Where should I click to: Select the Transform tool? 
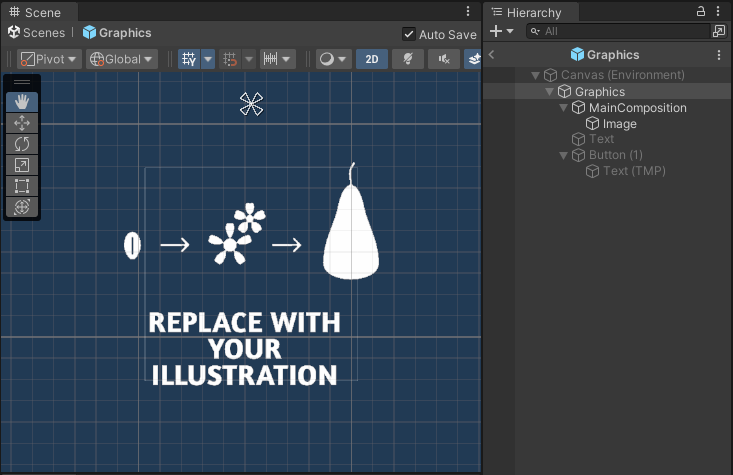tap(22, 207)
